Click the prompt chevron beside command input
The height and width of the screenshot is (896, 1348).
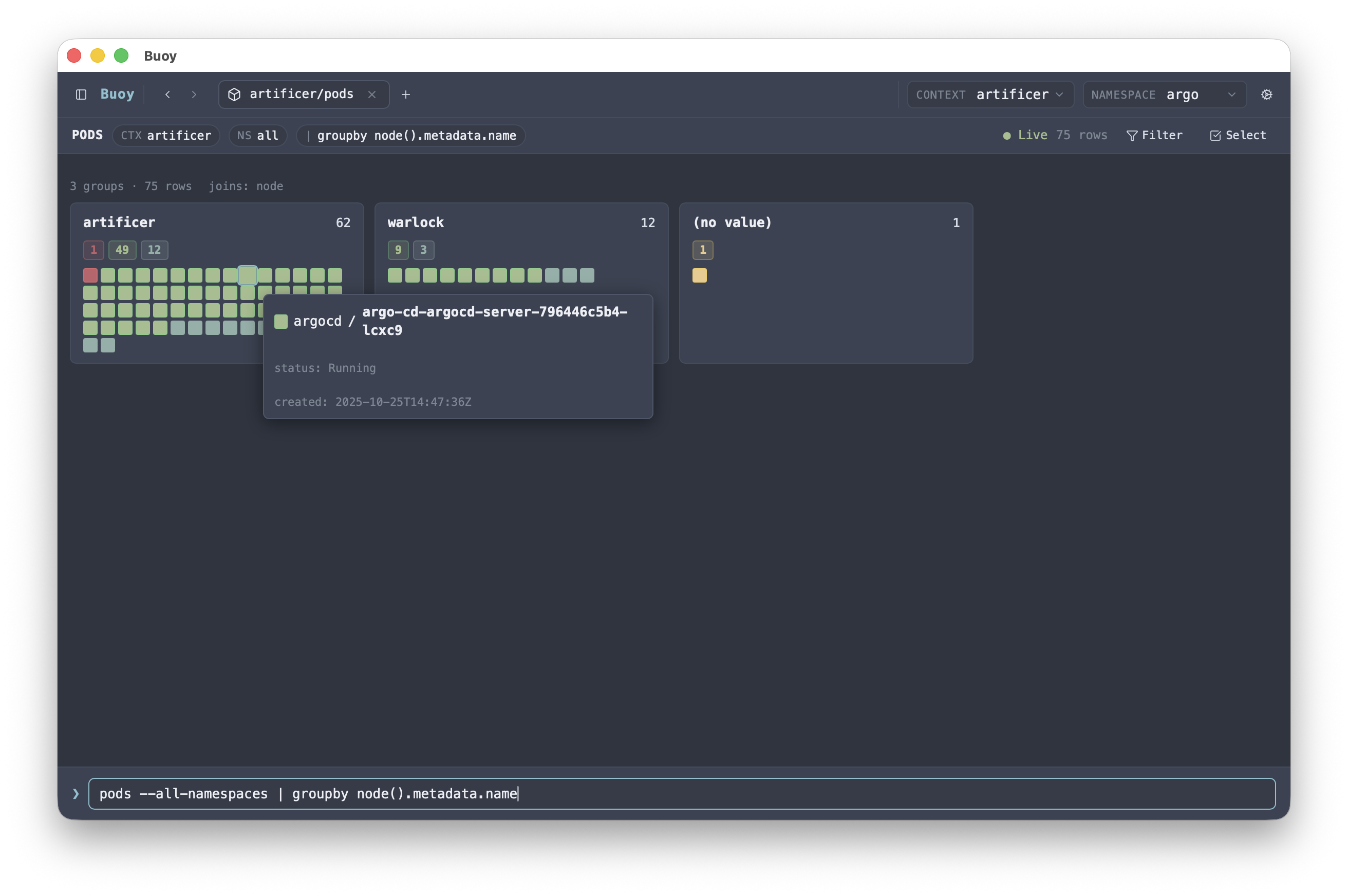tap(76, 793)
